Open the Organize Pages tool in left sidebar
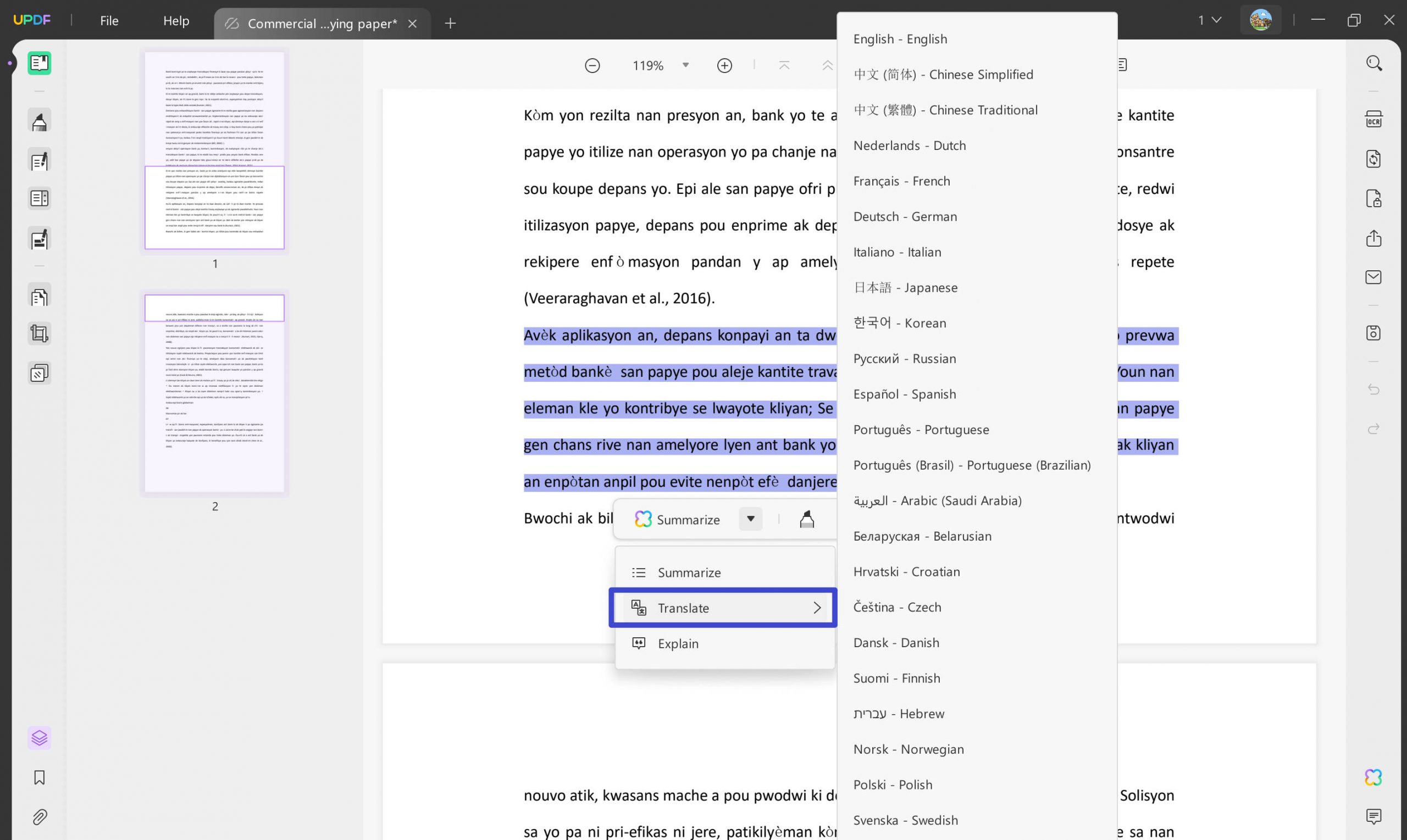 click(x=39, y=199)
